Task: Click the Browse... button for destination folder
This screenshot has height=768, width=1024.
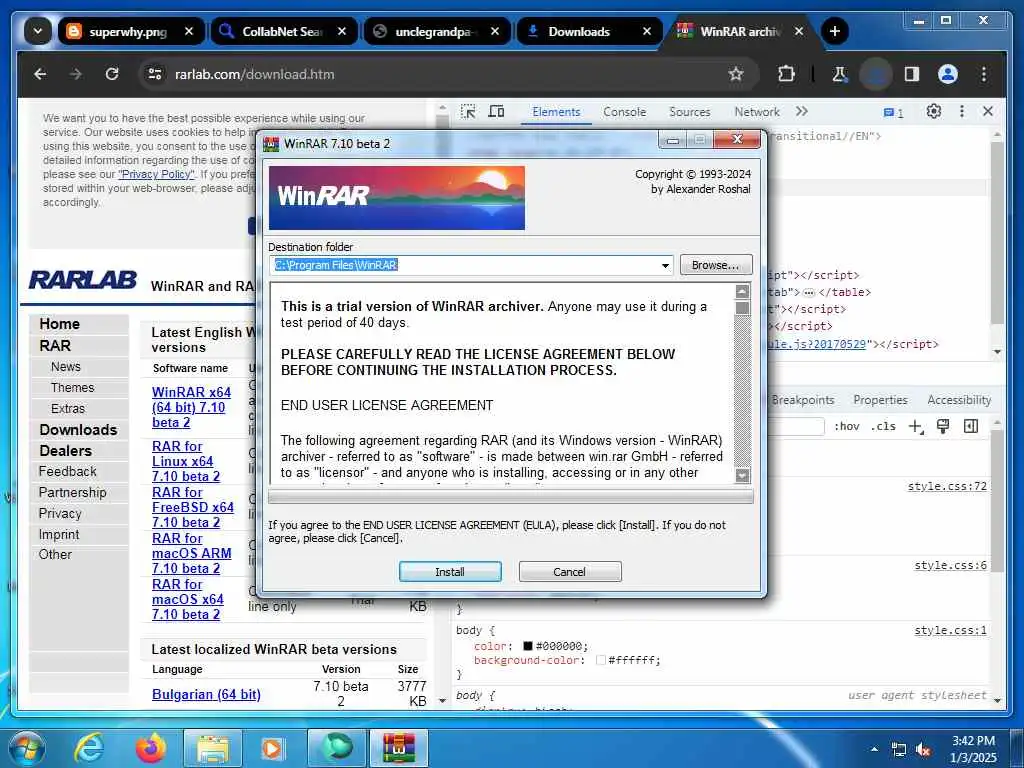Action: point(716,265)
